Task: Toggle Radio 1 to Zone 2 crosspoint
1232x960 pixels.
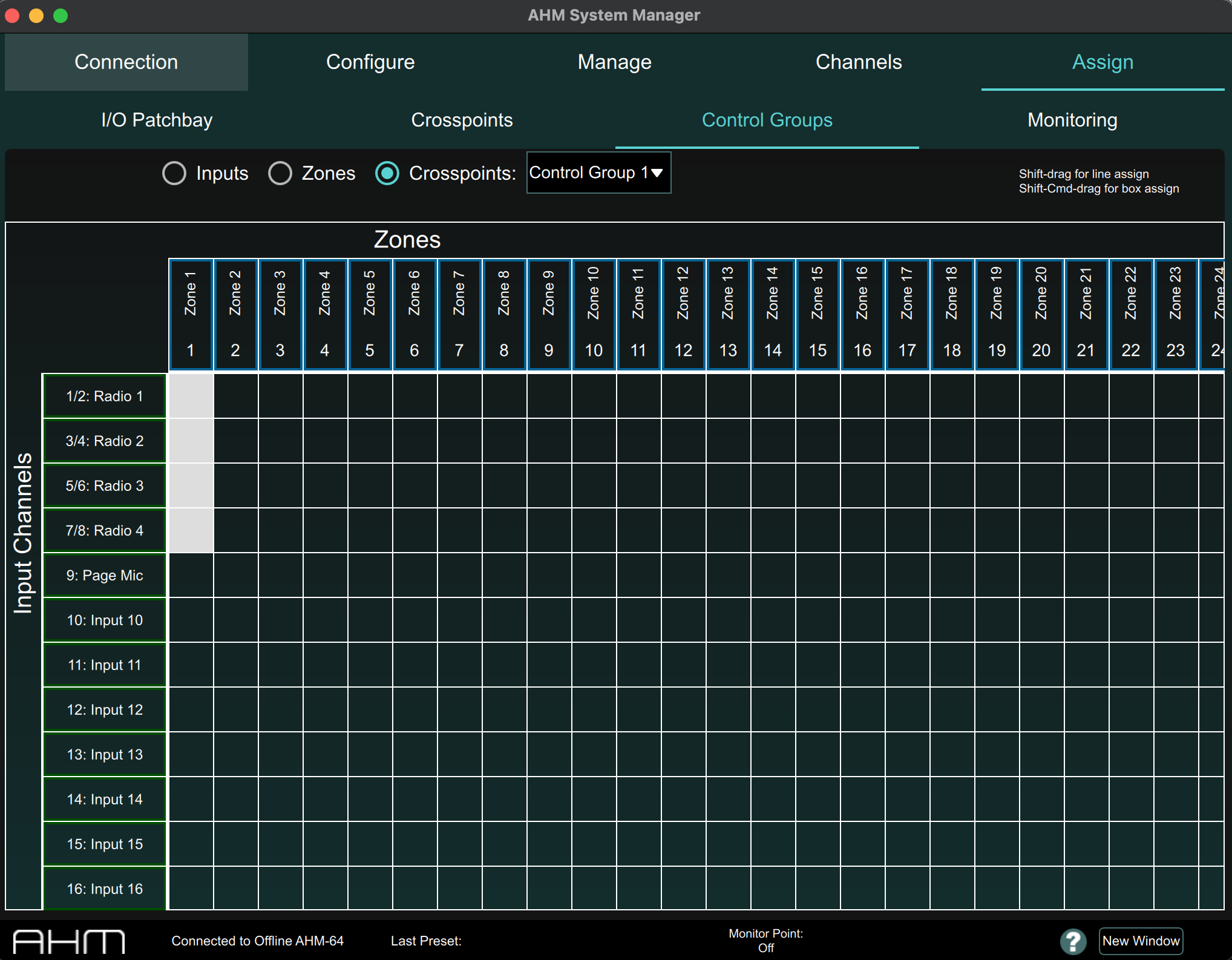Action: (236, 396)
